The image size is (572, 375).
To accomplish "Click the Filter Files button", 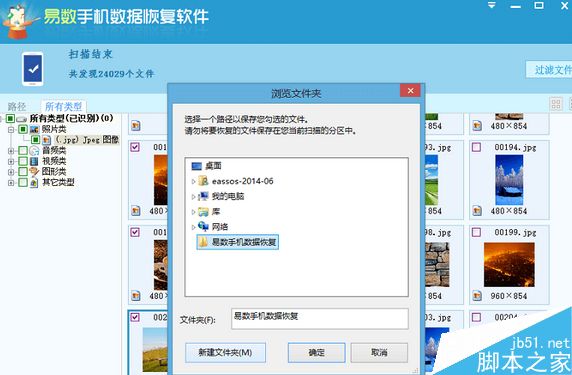I will (549, 69).
